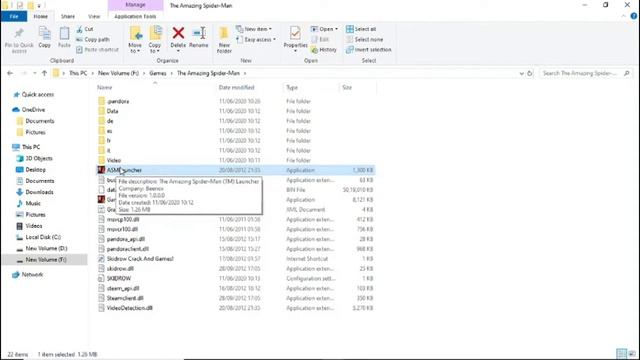
Task: Open recent locations dropdown arrow
Action: [35, 73]
